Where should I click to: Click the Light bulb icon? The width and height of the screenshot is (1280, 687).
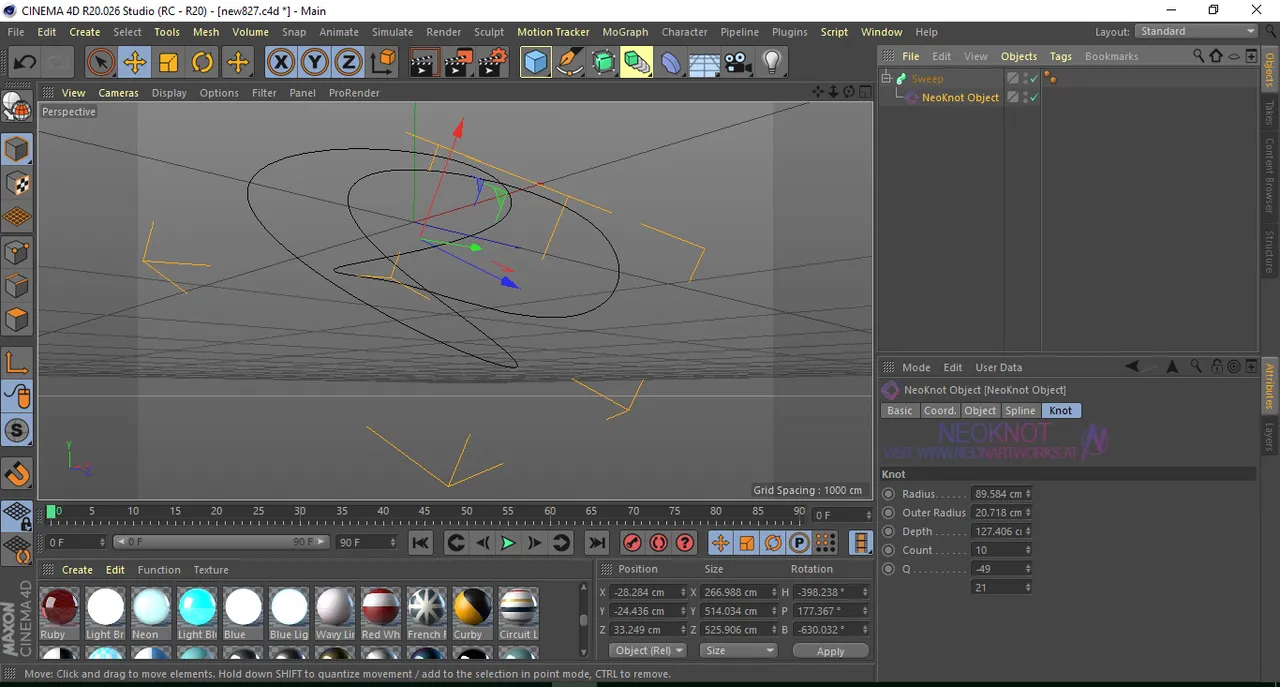771,63
